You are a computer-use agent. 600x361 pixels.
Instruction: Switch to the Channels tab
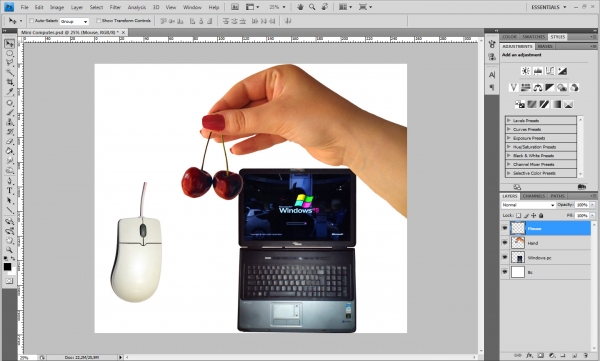tap(533, 196)
